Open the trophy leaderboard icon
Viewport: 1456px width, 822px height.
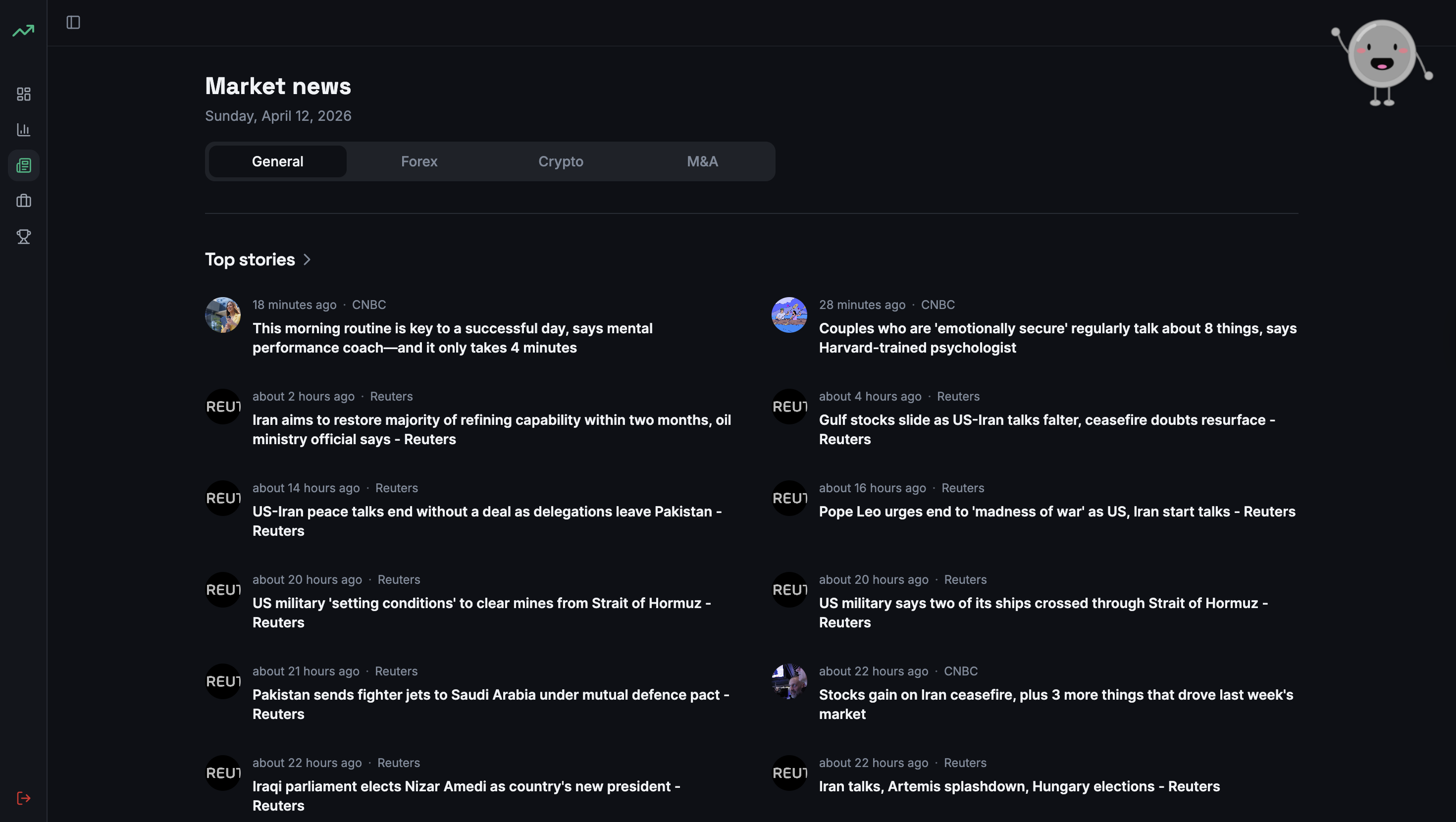[x=23, y=236]
